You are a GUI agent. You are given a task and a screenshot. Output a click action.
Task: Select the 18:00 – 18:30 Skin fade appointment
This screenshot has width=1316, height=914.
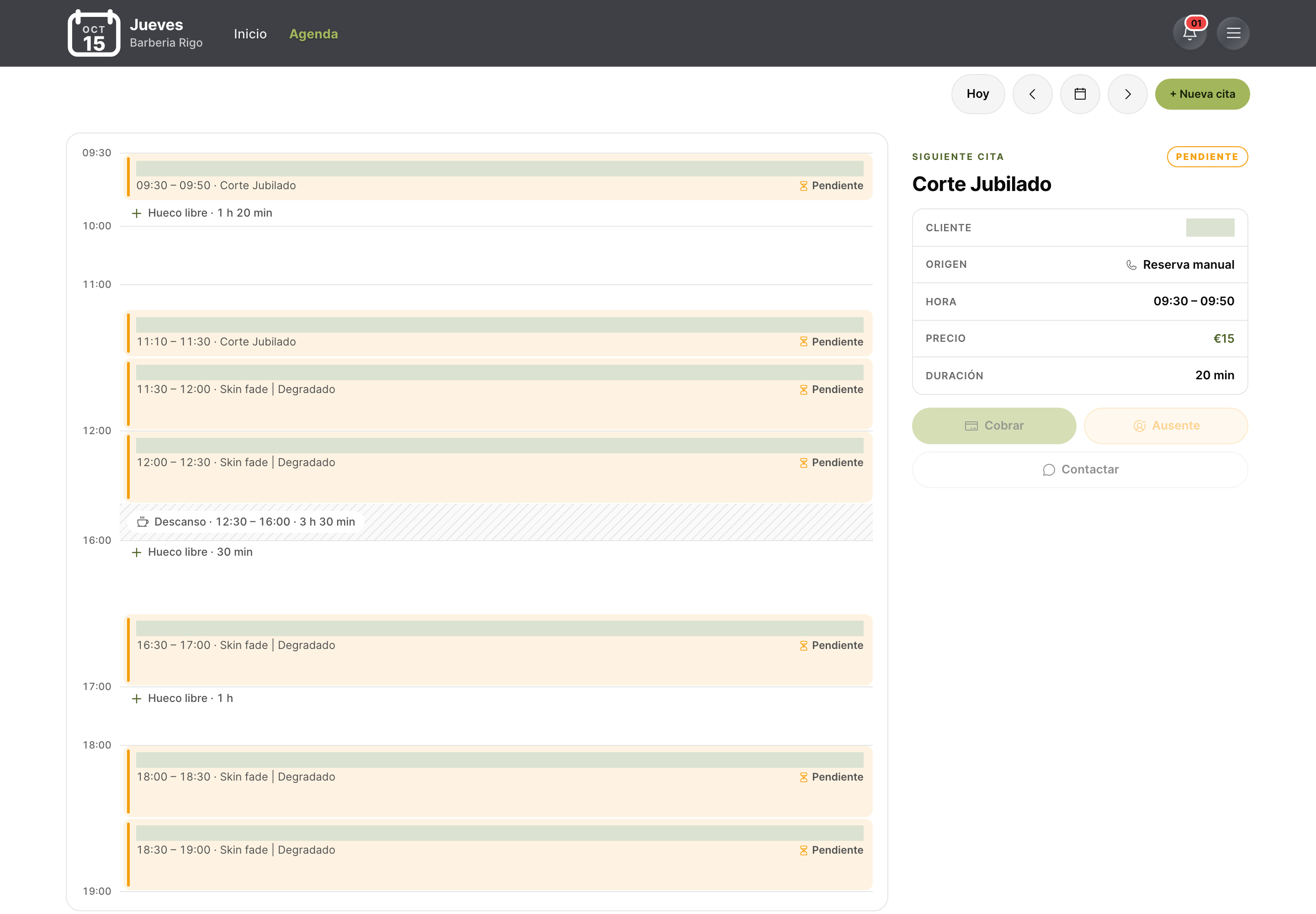[x=498, y=782]
